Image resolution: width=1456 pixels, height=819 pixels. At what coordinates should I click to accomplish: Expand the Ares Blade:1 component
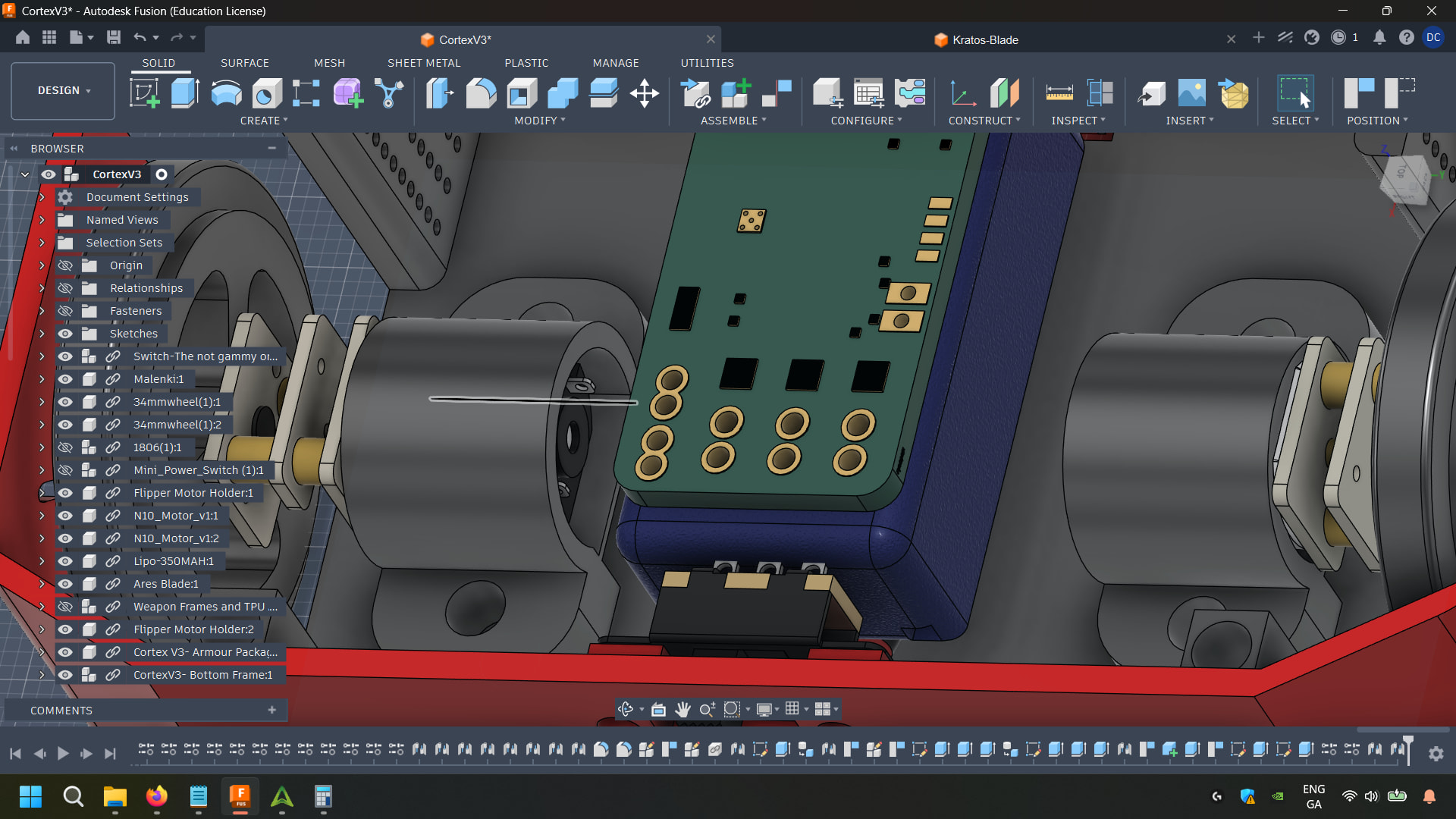(x=42, y=584)
